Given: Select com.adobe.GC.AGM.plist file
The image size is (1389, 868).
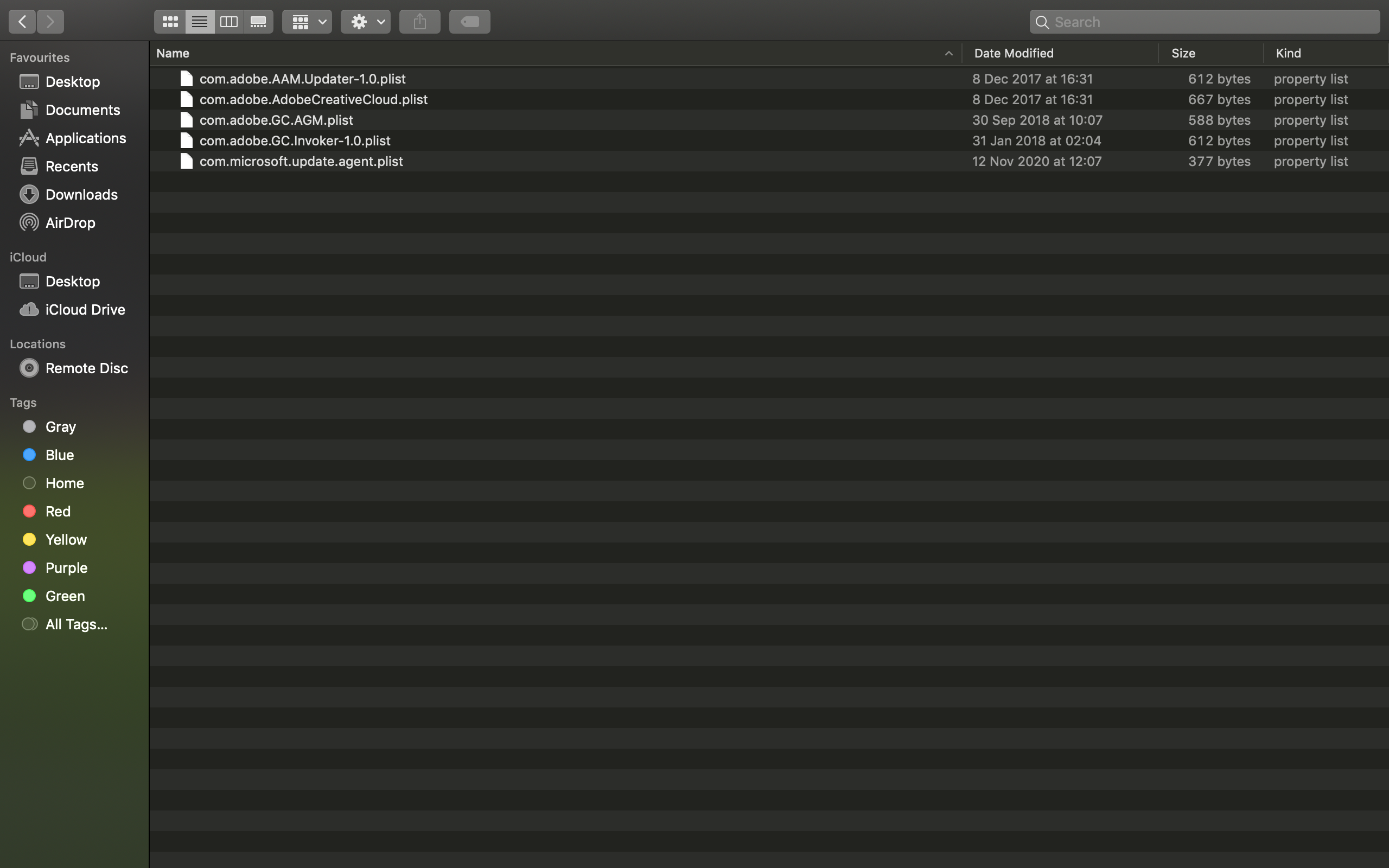Looking at the screenshot, I should tap(276, 120).
